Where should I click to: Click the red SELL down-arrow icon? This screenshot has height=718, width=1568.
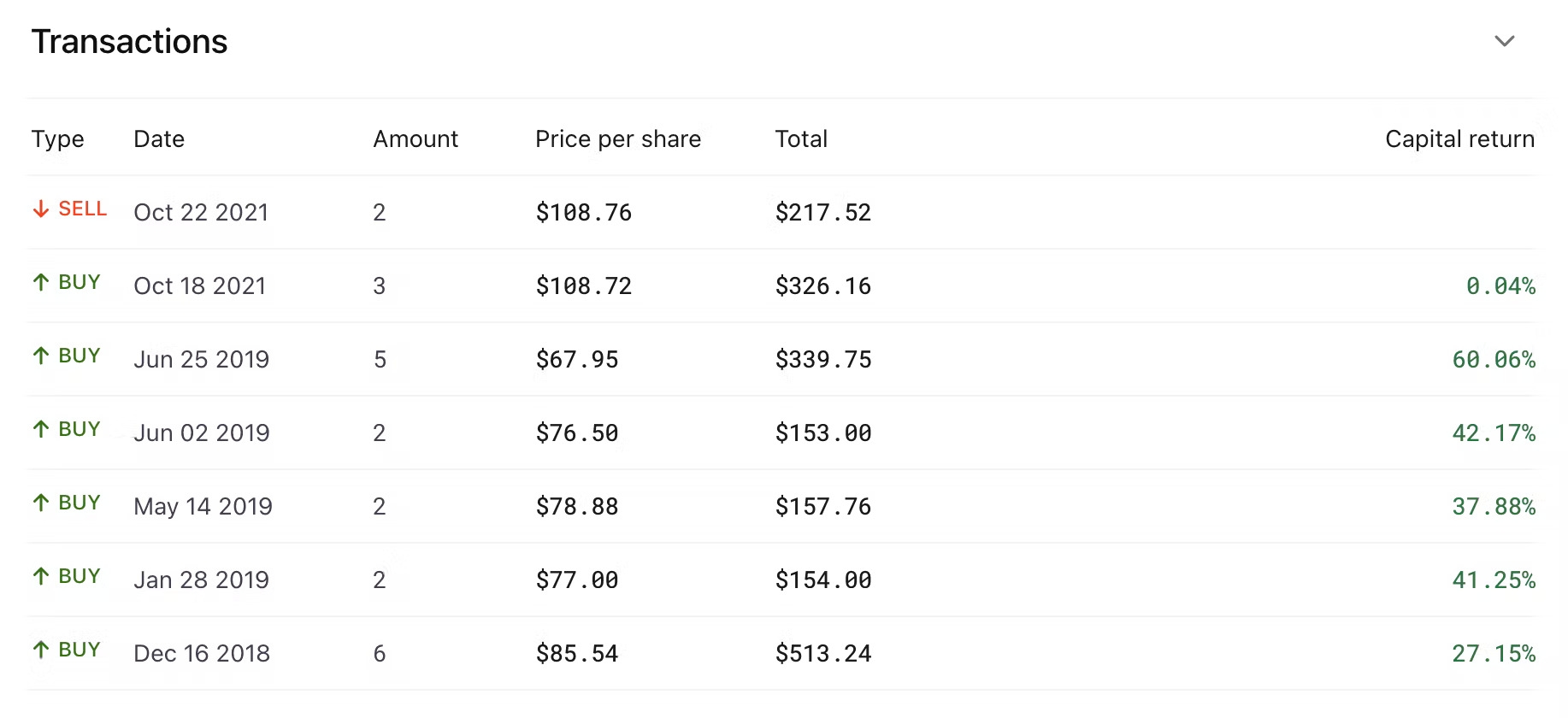point(41,209)
